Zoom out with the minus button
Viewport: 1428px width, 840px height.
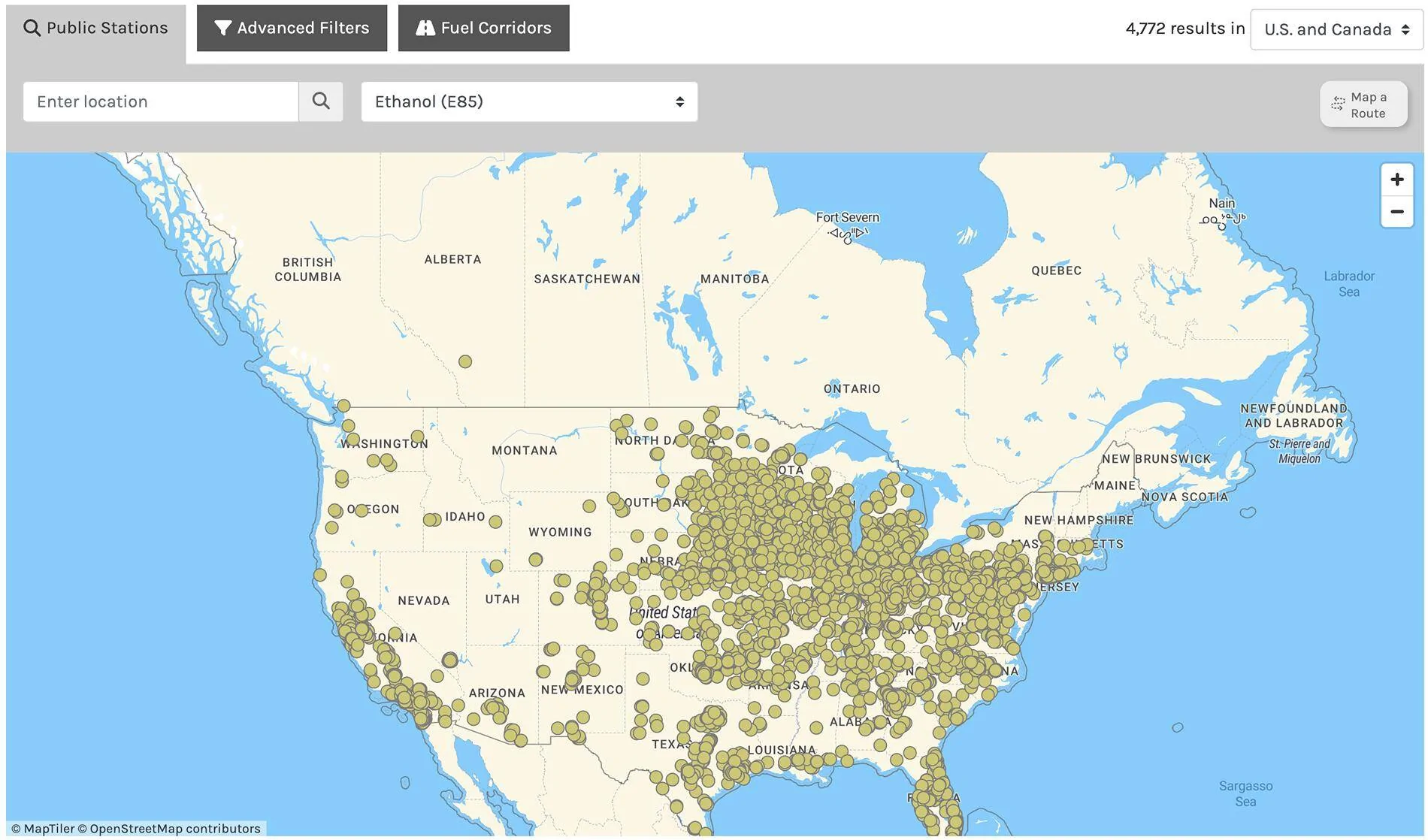point(1397,212)
